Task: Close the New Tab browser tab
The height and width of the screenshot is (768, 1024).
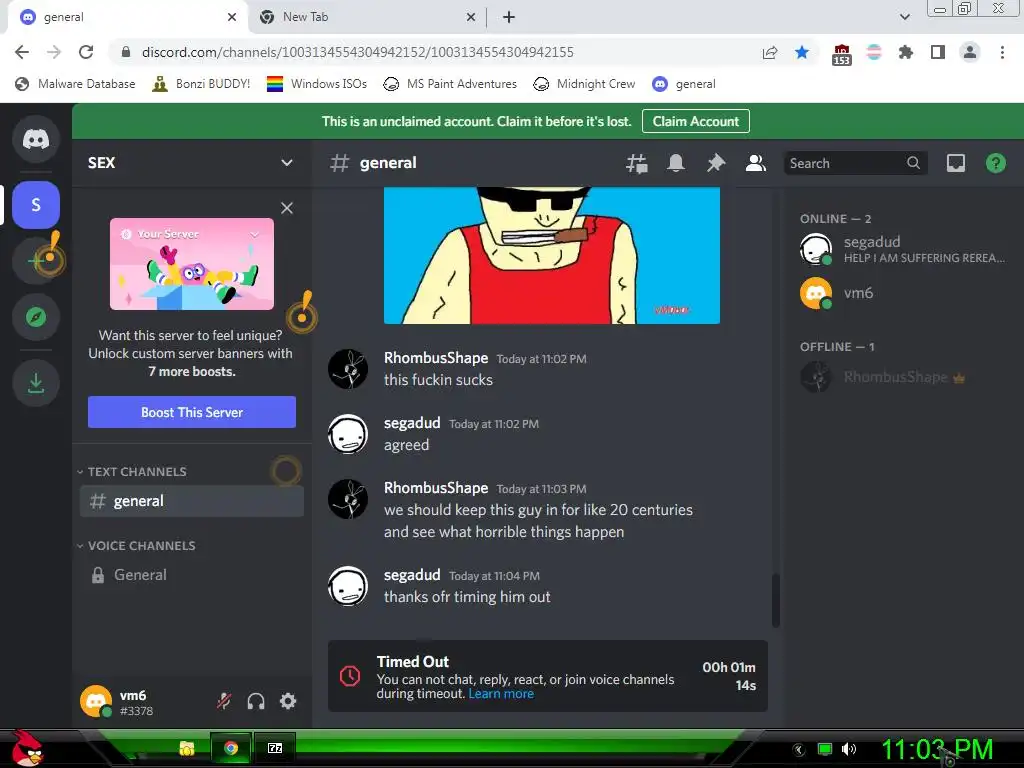Action: [471, 17]
